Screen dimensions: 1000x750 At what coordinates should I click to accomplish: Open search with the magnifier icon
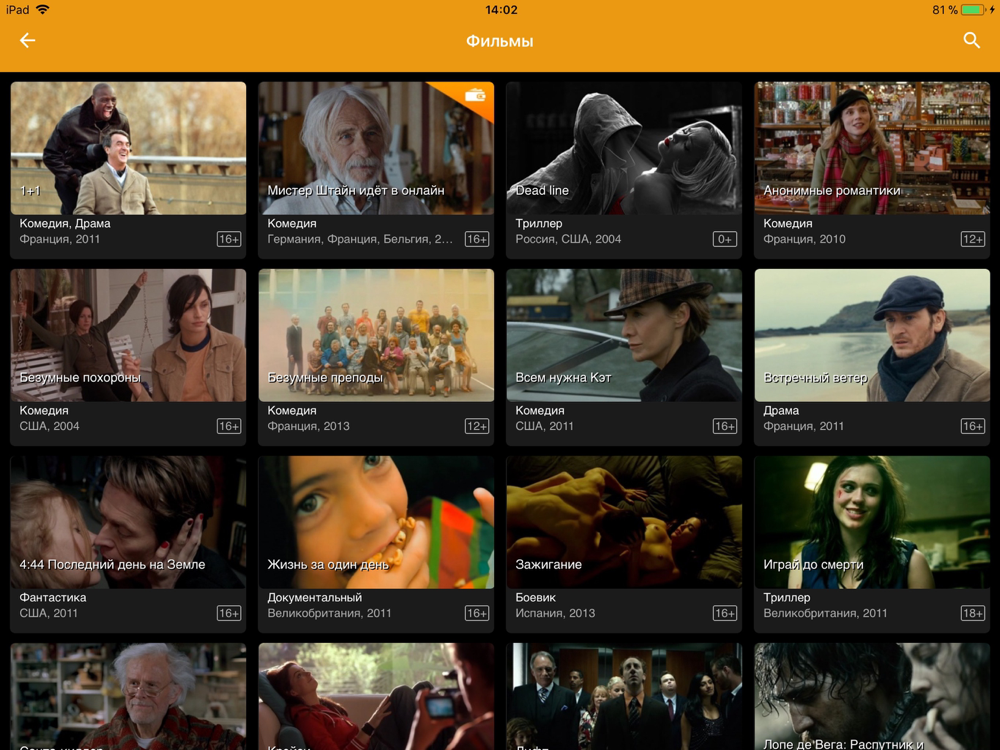971,41
